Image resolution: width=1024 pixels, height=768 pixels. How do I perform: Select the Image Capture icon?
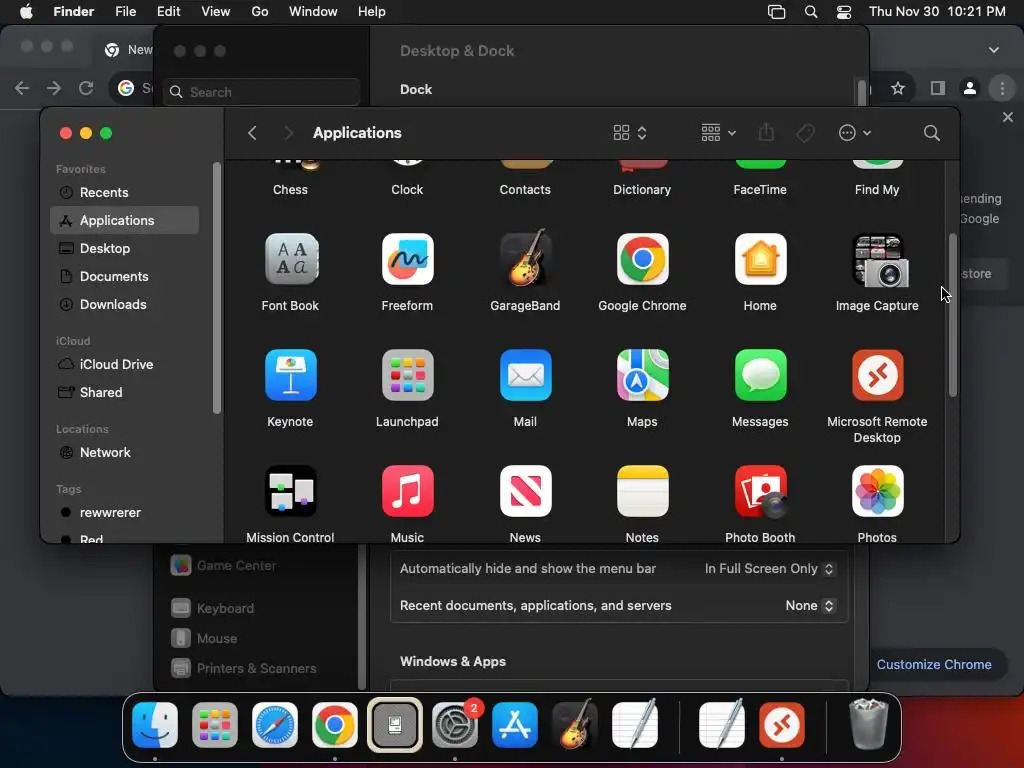click(x=878, y=261)
